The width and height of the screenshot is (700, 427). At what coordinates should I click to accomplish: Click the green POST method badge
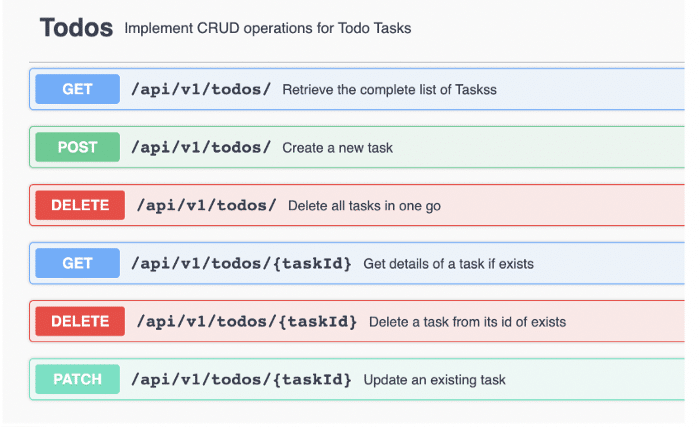pos(78,147)
